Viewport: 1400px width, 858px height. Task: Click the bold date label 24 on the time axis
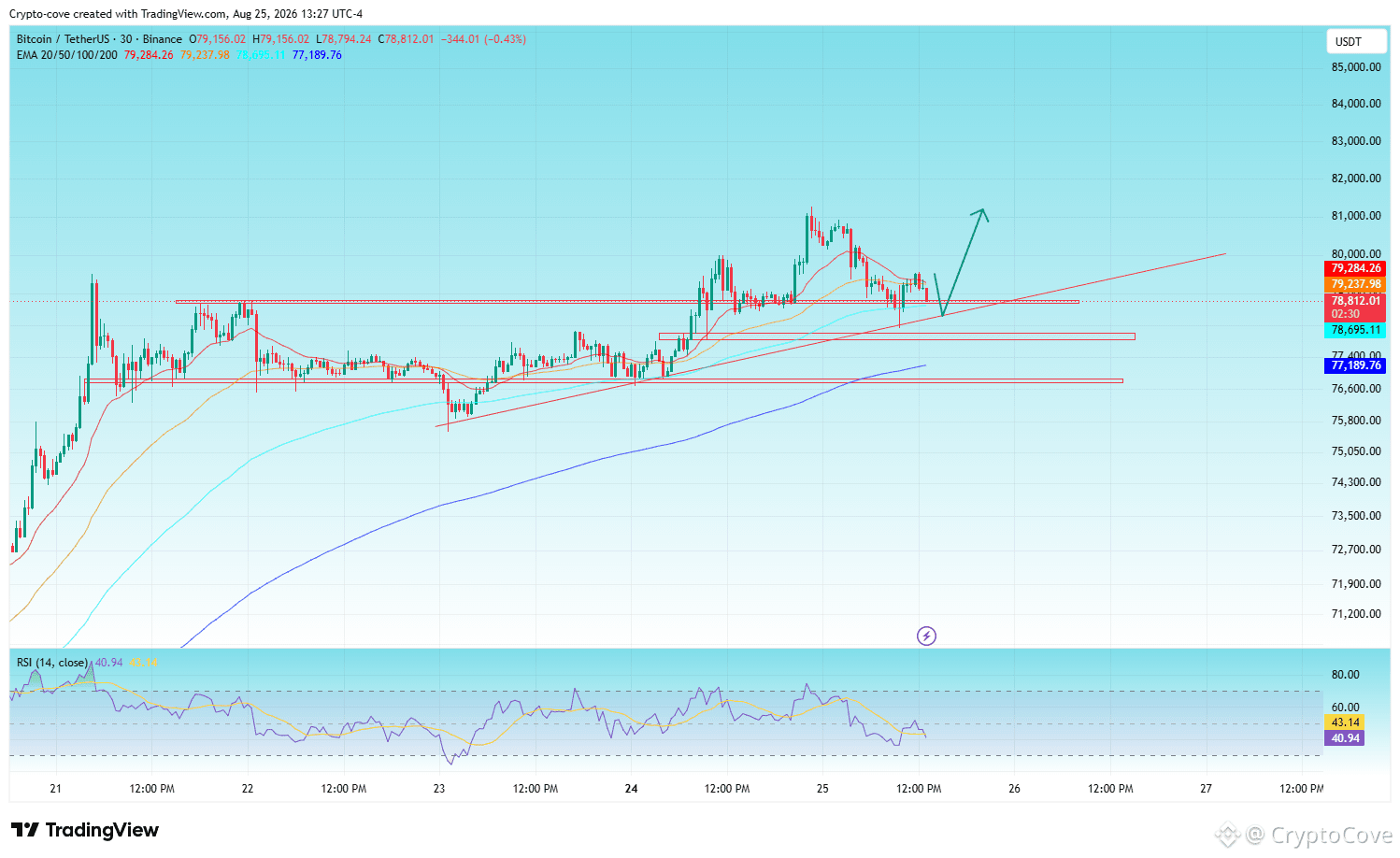click(x=632, y=789)
